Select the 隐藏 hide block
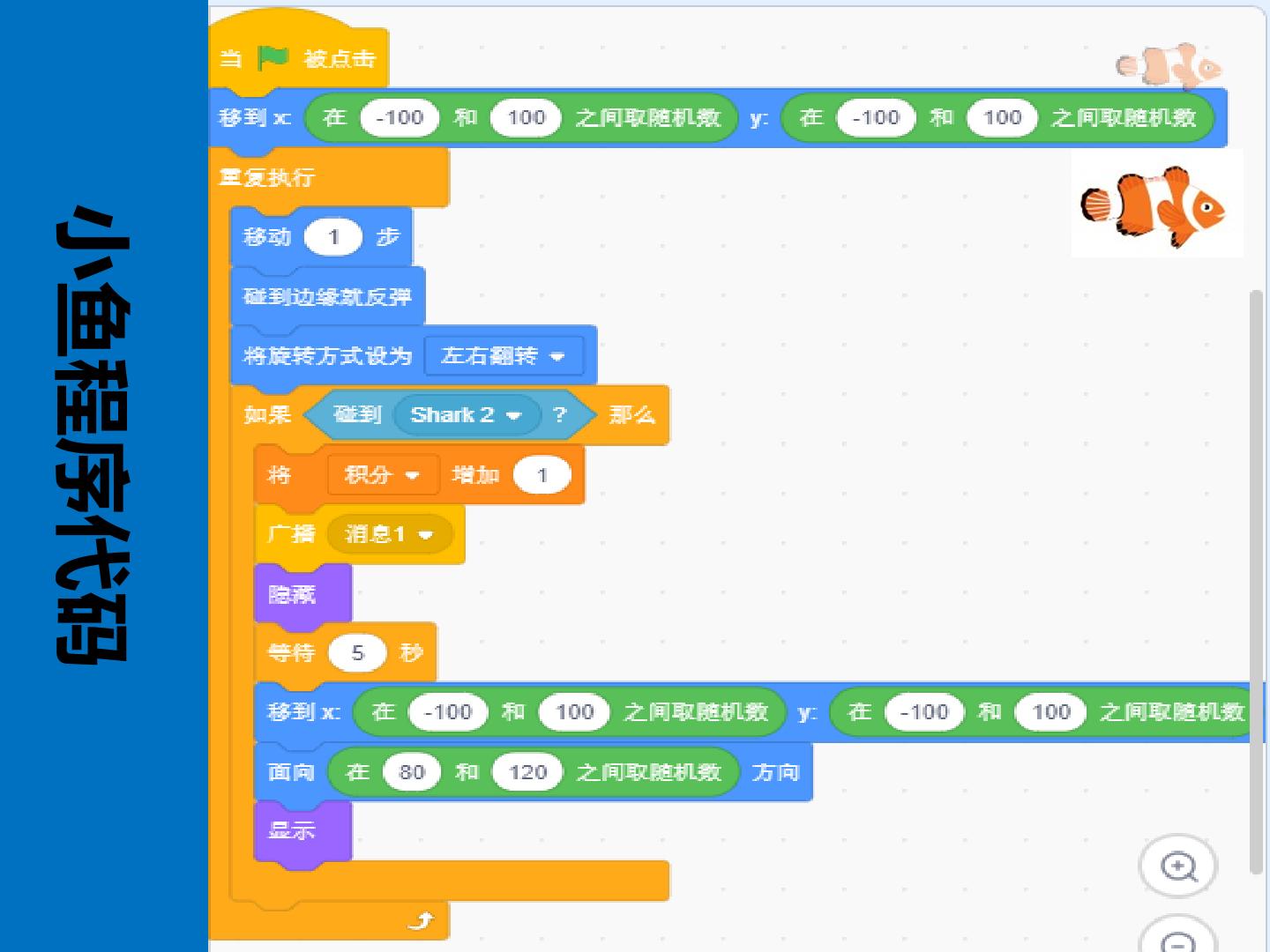 pyautogui.click(x=303, y=594)
